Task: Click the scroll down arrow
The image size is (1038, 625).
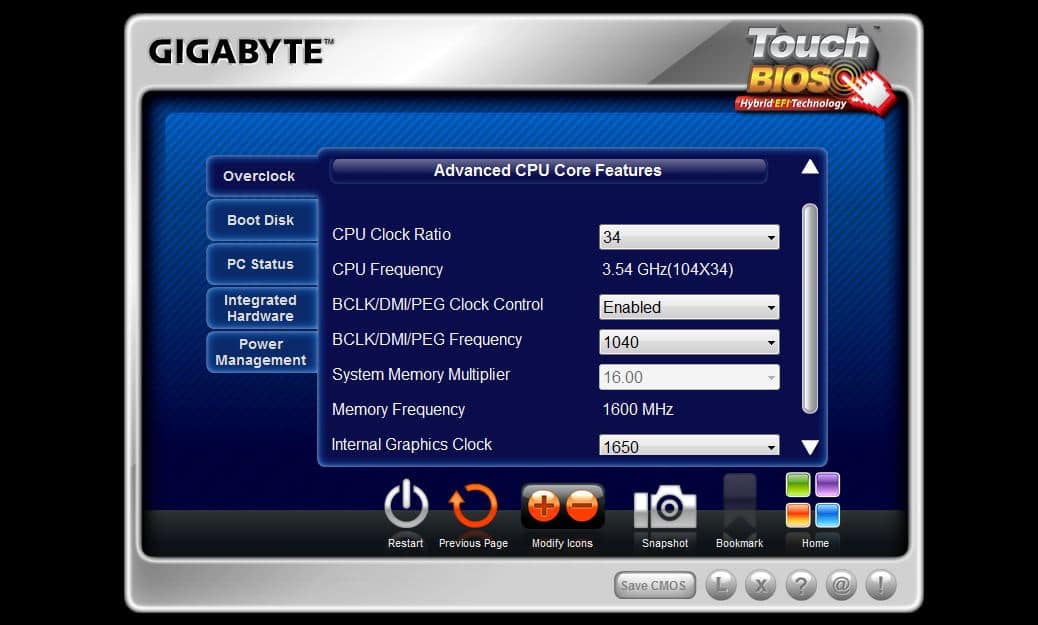Action: (810, 447)
